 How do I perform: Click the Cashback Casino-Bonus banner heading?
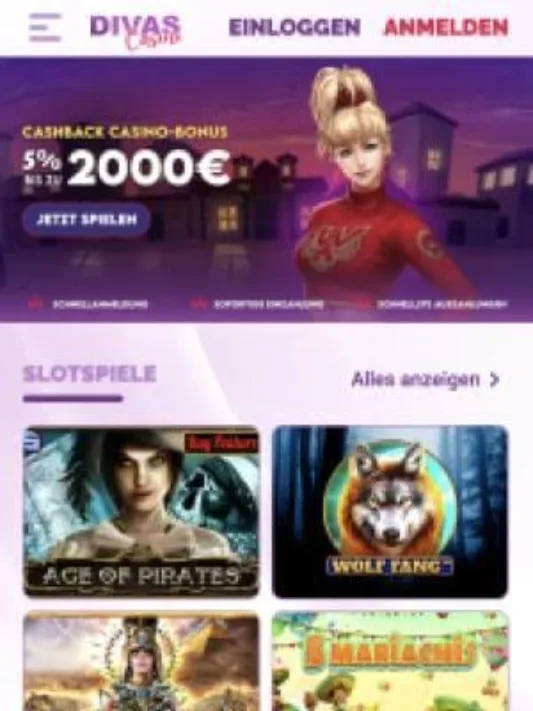(x=125, y=132)
